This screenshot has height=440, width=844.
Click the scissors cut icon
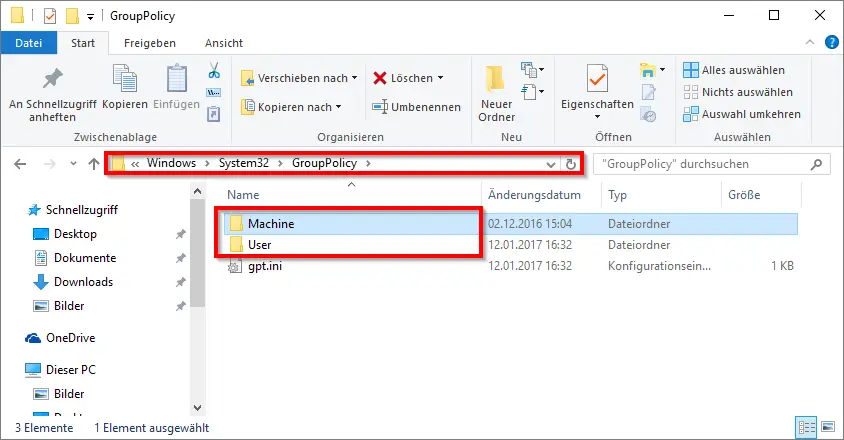click(214, 70)
